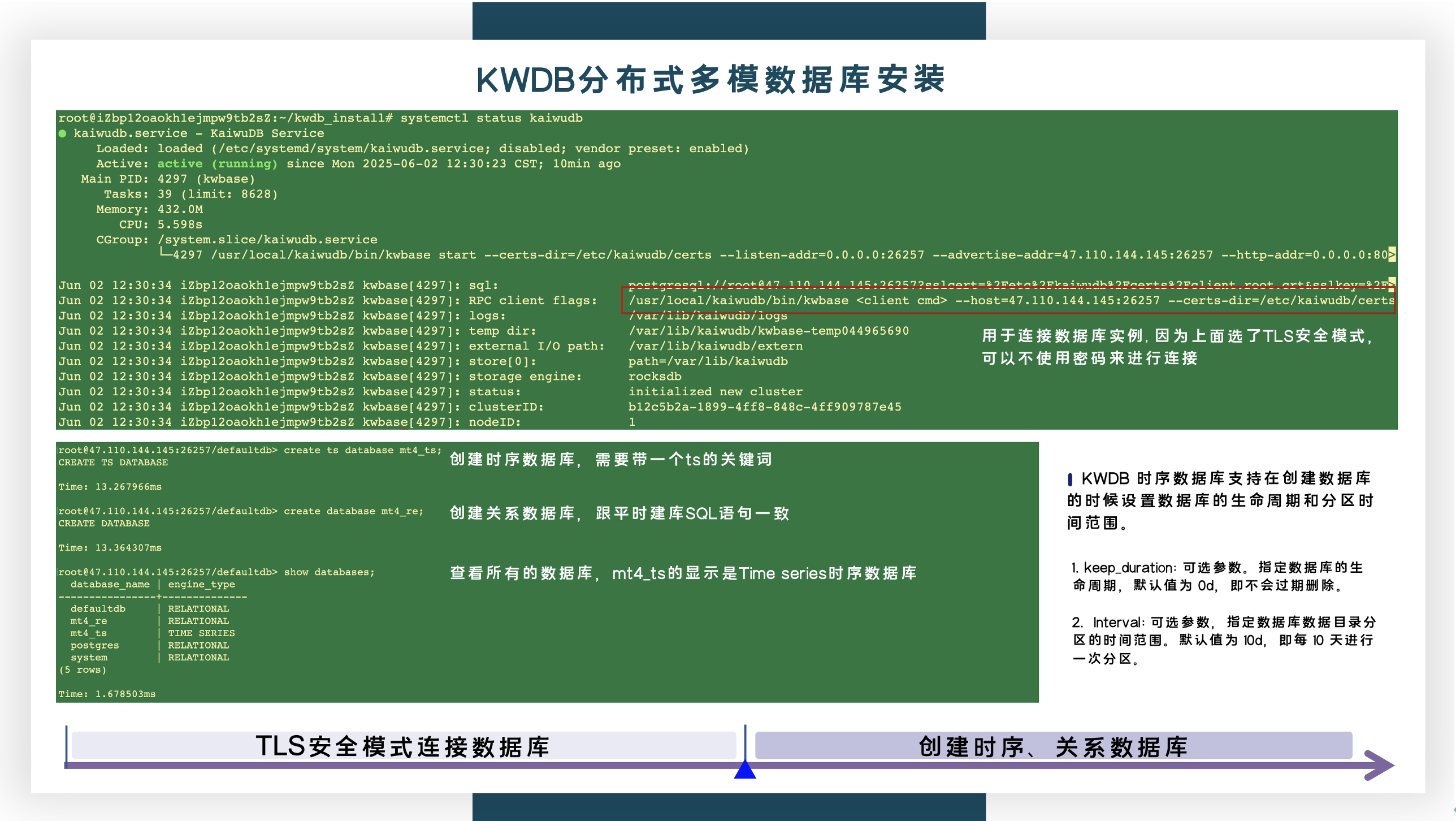Viewport: 1456px width, 821px height.
Task: Click the blue bullet bar before 'KWDB 时序数据库'
Action: [1070, 479]
